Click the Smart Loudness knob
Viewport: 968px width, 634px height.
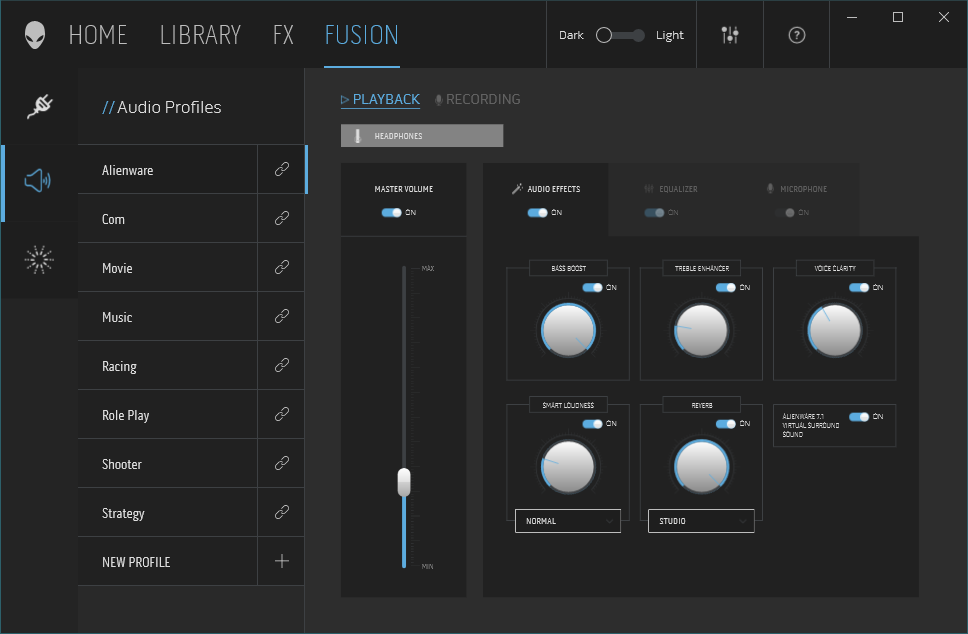point(568,467)
